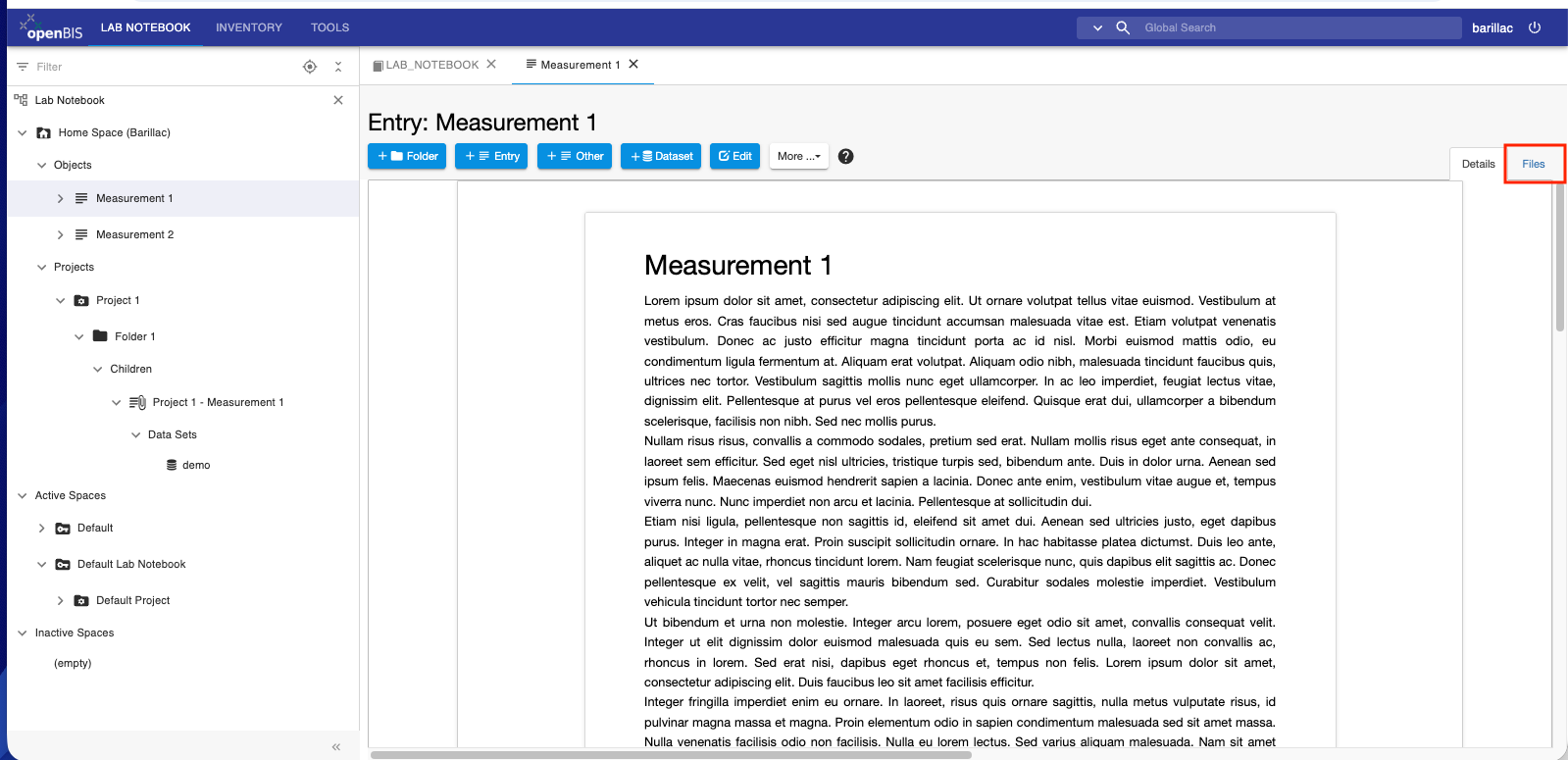Viewport: 1568px width, 760px height.
Task: Click the Global Search magnifier icon
Action: tap(1123, 27)
